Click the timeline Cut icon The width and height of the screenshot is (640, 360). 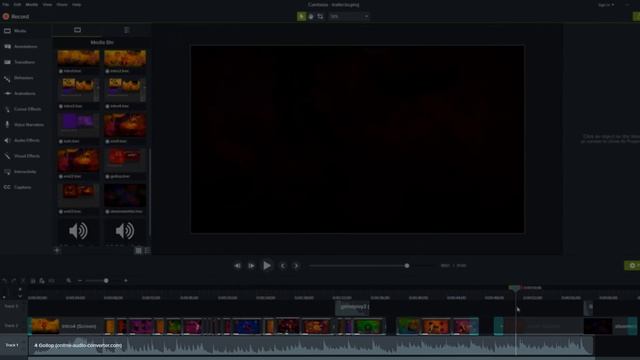23,281
